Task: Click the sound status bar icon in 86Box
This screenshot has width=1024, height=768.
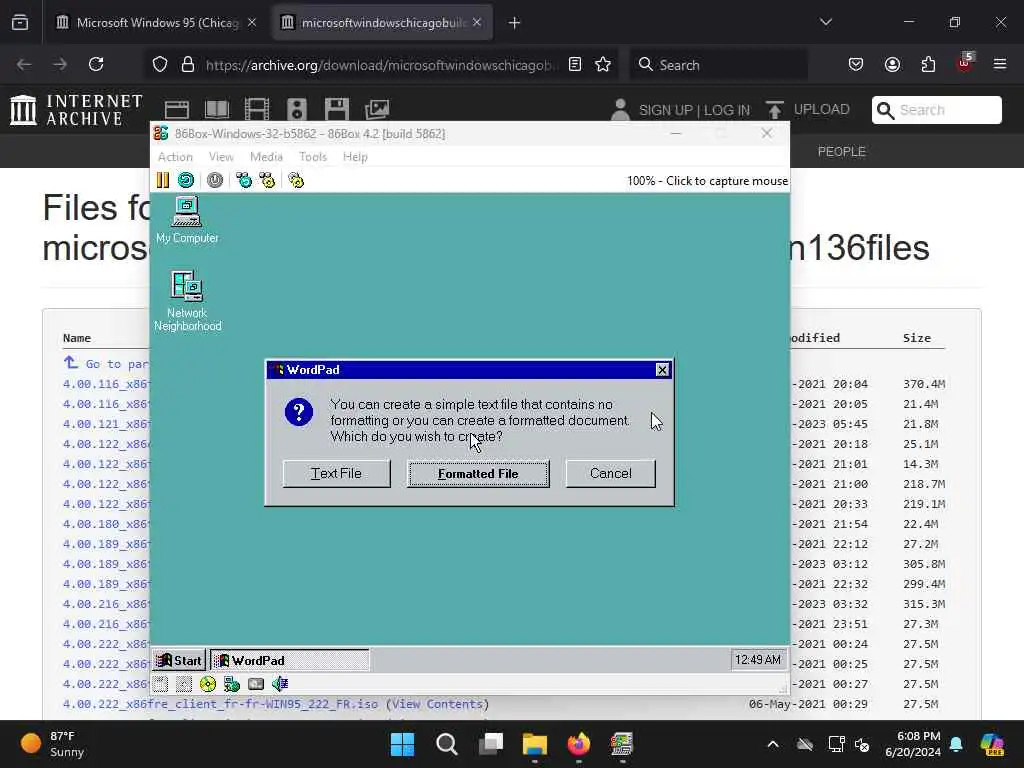Action: 280,684
